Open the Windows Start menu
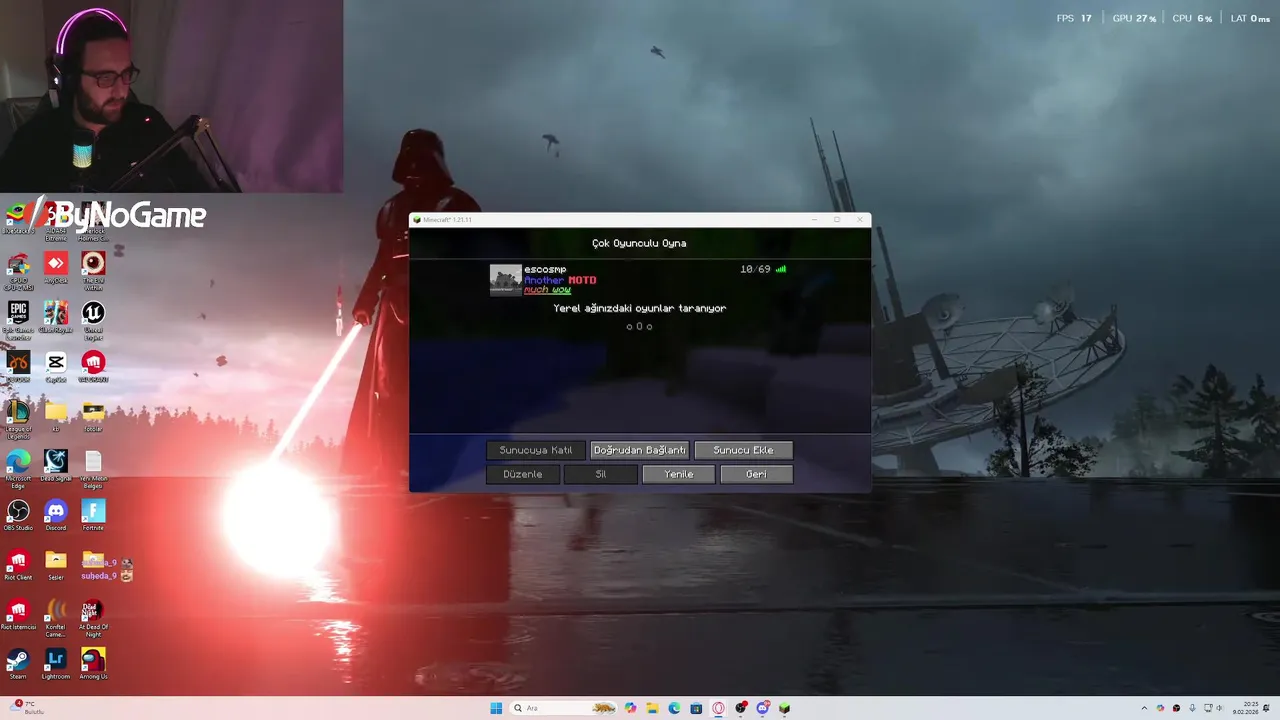Viewport: 1280px width, 720px height. (x=496, y=708)
